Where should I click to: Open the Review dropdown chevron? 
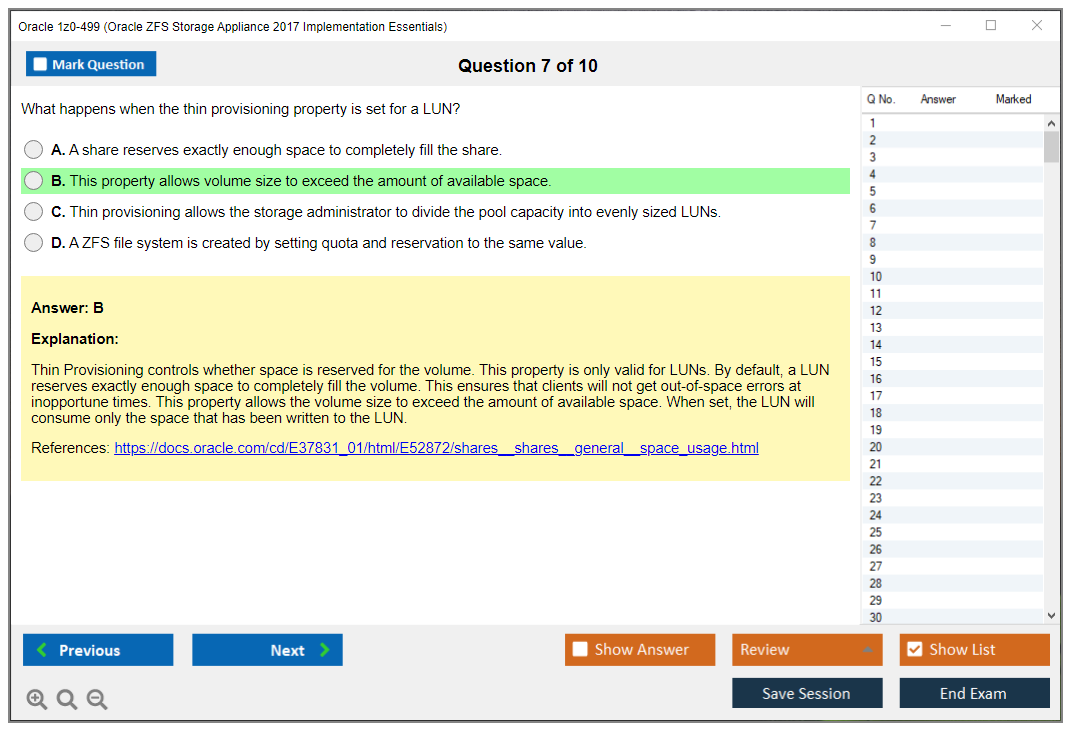[x=868, y=649]
